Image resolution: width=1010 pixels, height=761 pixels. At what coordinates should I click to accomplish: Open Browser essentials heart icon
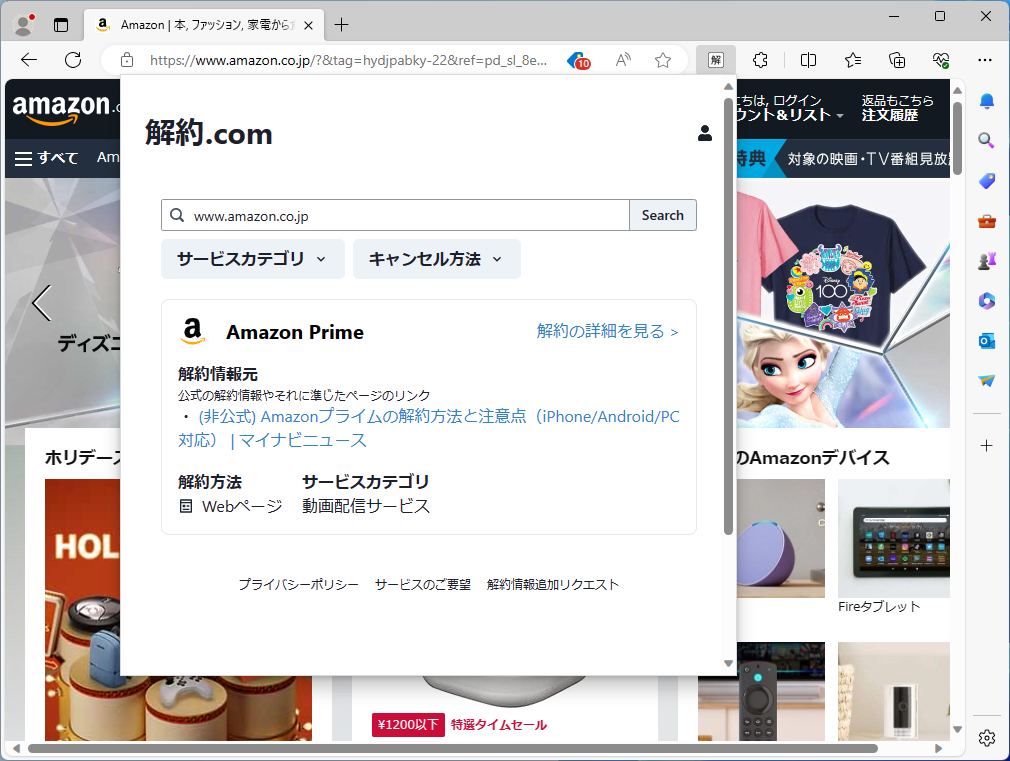pos(940,60)
